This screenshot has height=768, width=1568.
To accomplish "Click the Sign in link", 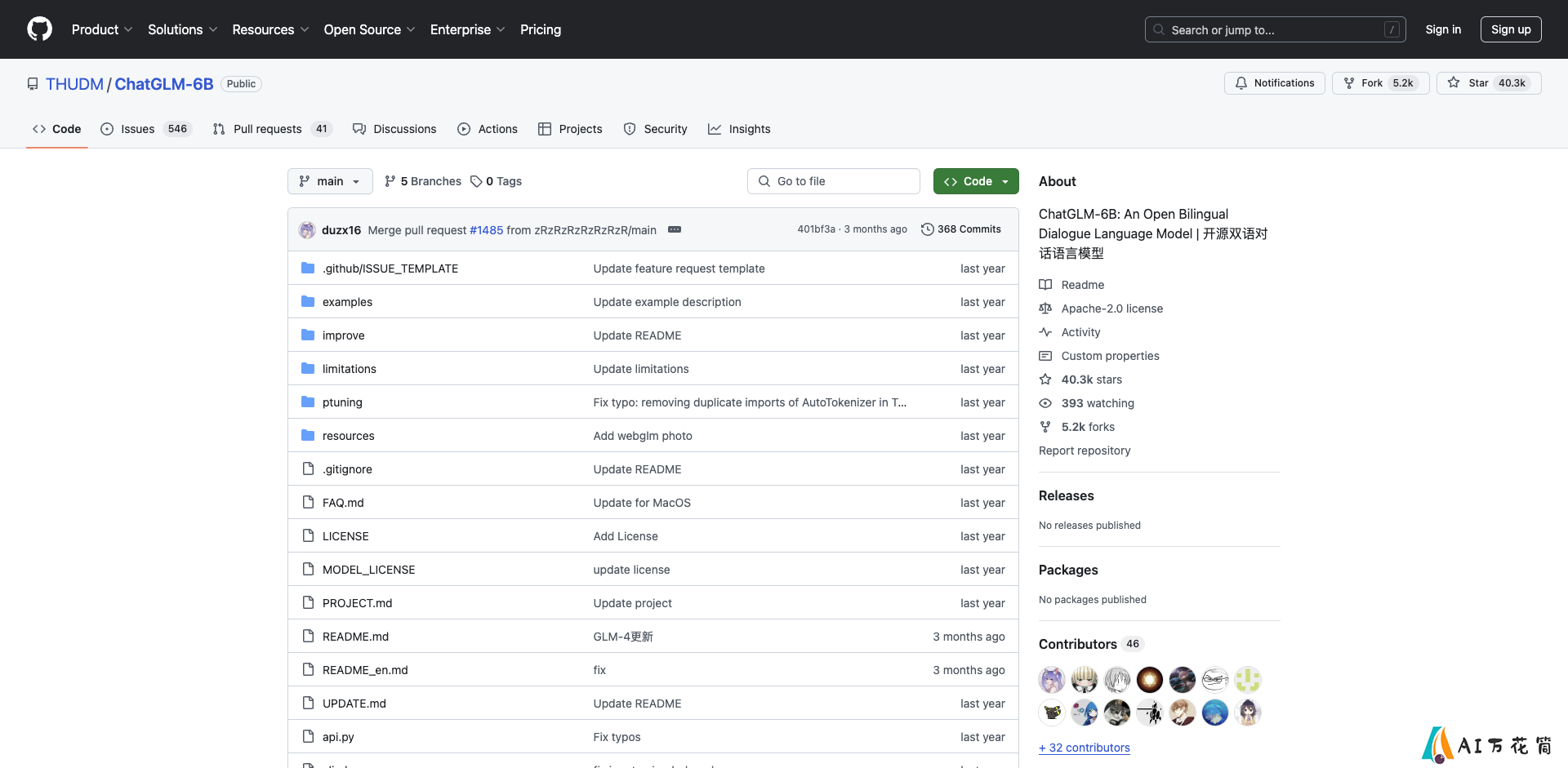I will tap(1443, 29).
